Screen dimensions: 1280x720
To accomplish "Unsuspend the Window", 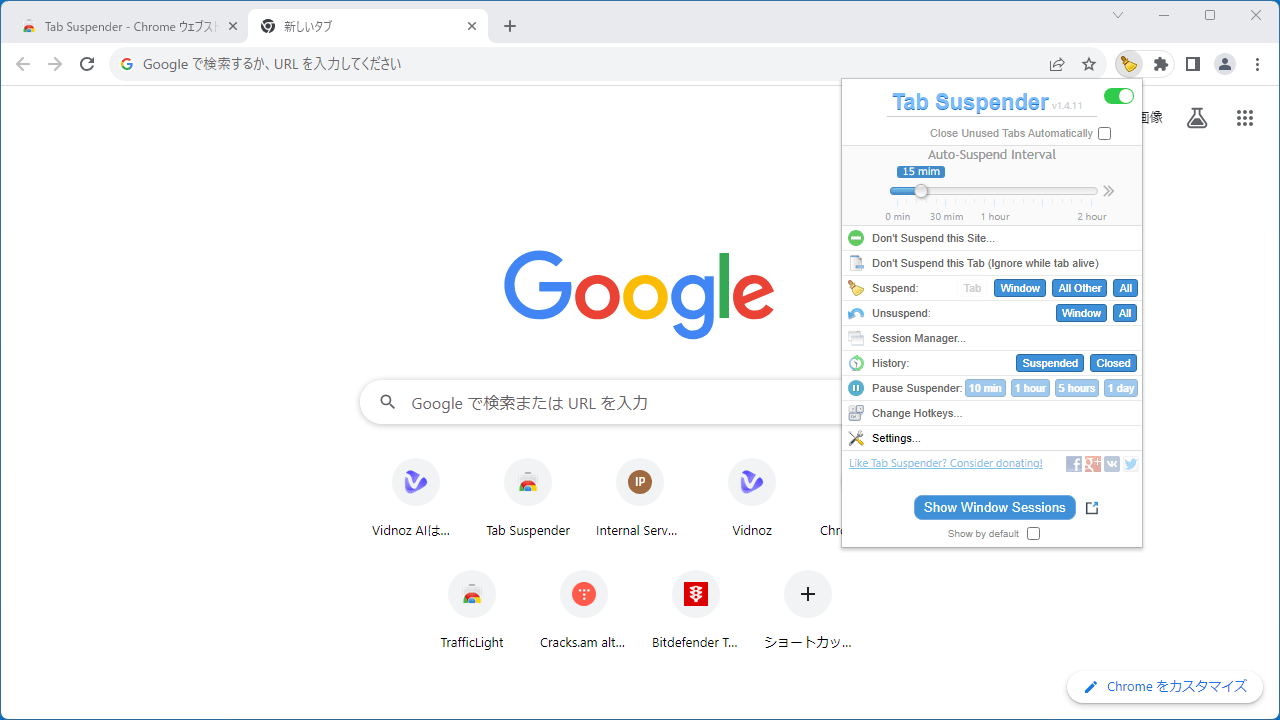I will pos(1082,313).
